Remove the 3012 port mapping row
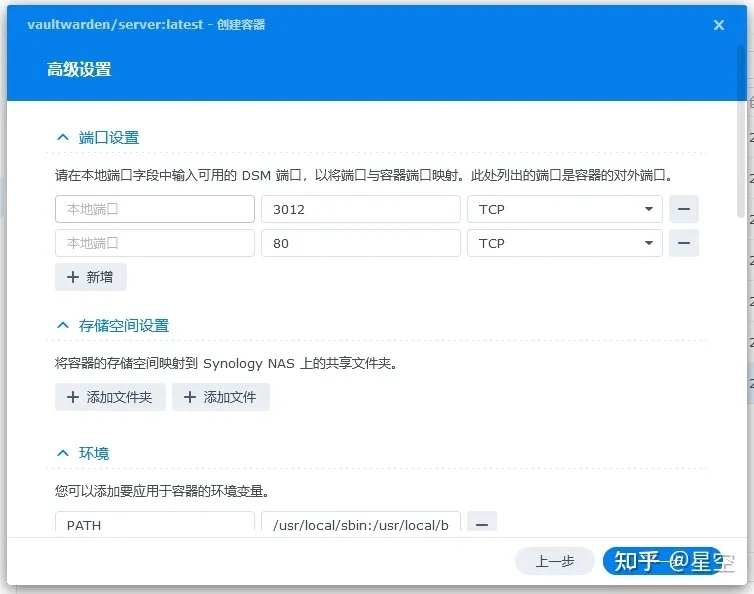The image size is (754, 594). tap(683, 209)
